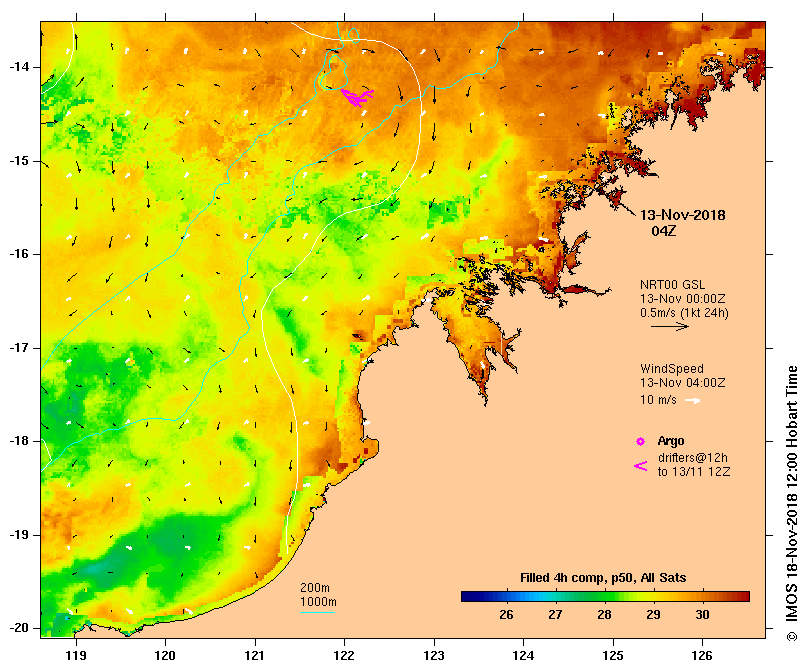The width and height of the screenshot is (809, 672).
Task: Click the '125' longitude axis label
Action: click(613, 656)
